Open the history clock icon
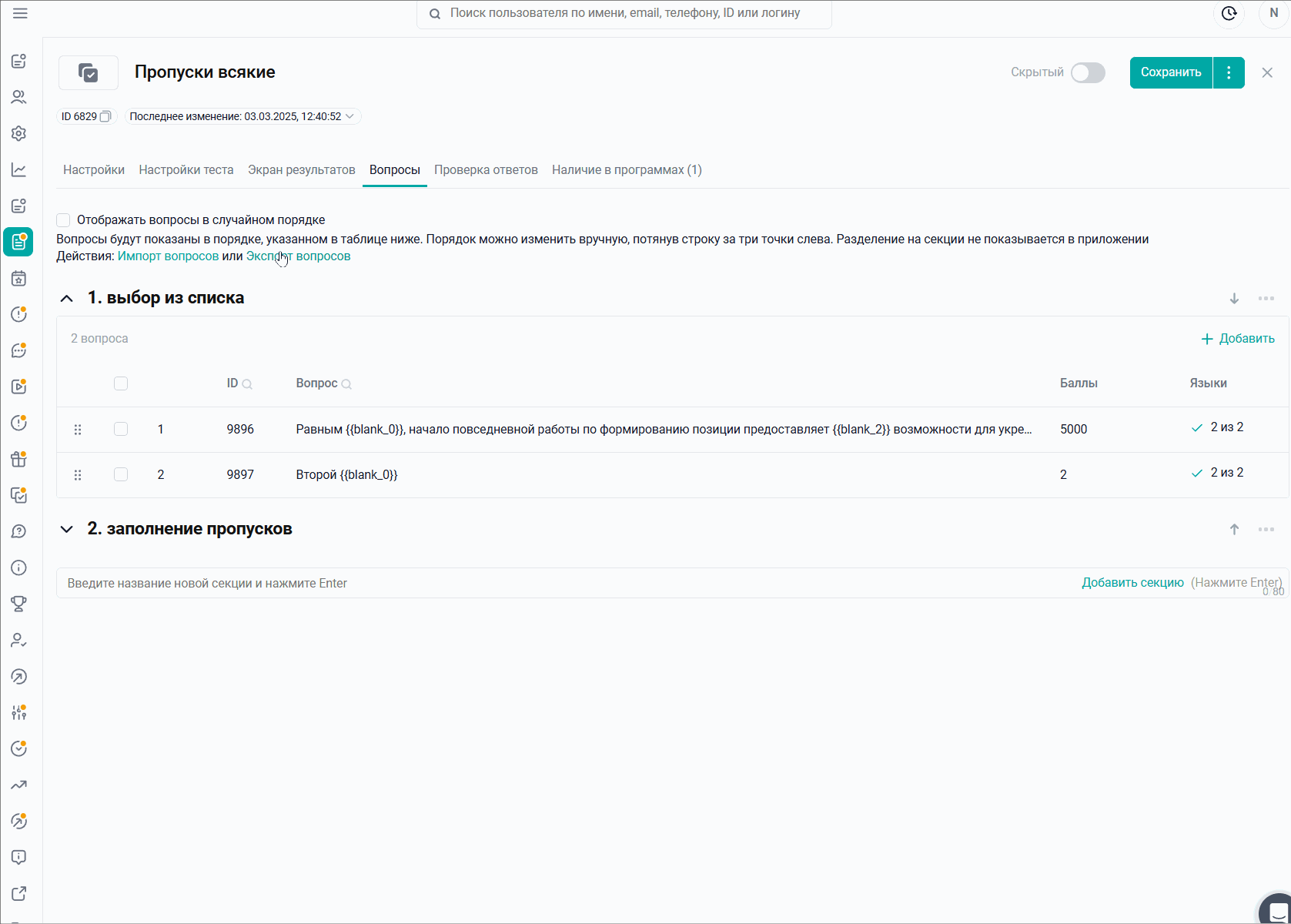1291x924 pixels. (1229, 13)
